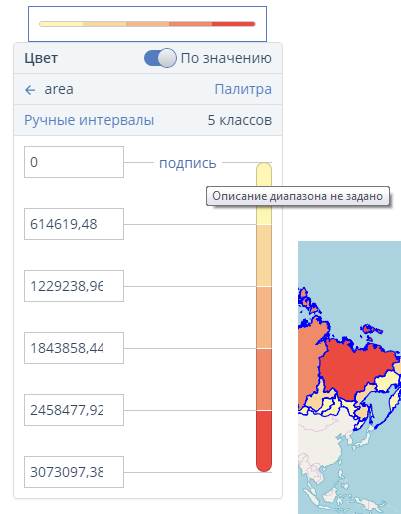Click the red segment of vertical color scale
401x514 pixels.
(x=264, y=441)
